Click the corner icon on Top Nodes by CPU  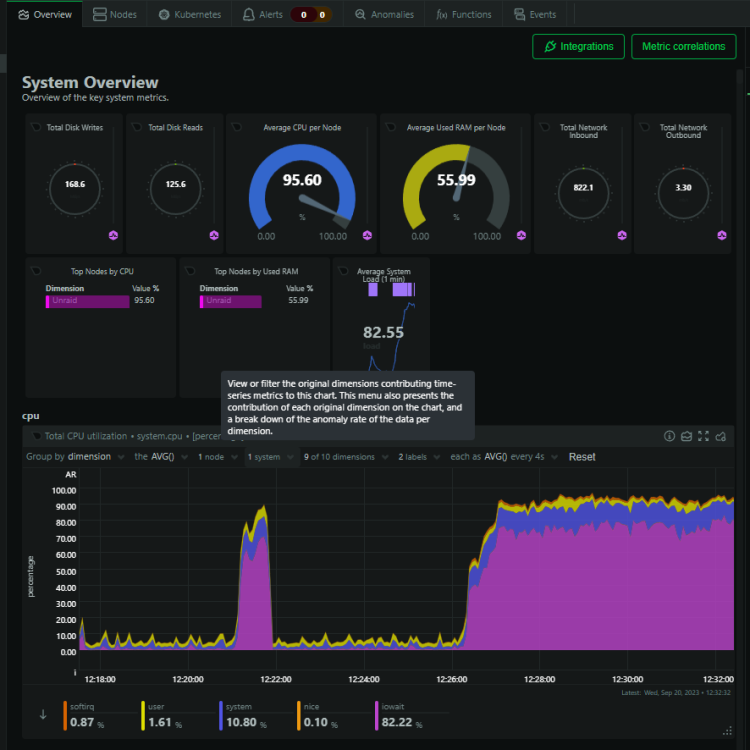pyautogui.click(x=36, y=271)
